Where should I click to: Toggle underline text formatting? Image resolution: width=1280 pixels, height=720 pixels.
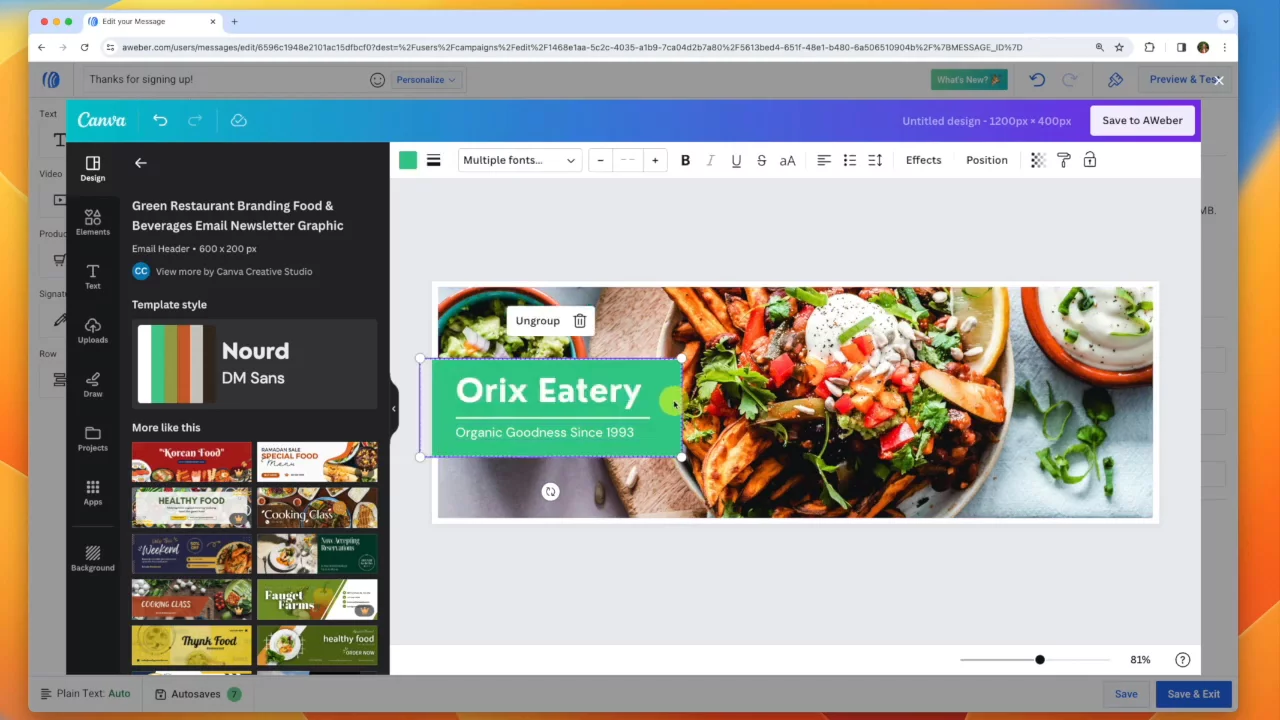(x=736, y=160)
